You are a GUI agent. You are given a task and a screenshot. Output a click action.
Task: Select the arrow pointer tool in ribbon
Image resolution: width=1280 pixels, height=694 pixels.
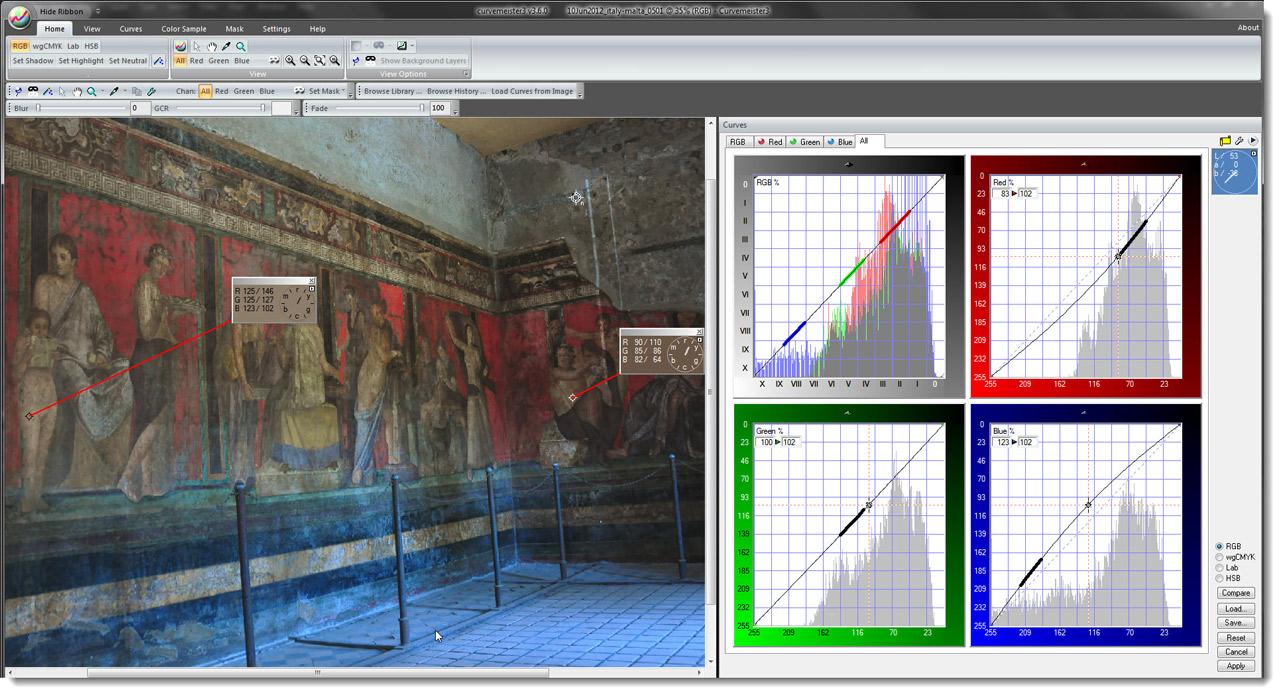[x=196, y=46]
